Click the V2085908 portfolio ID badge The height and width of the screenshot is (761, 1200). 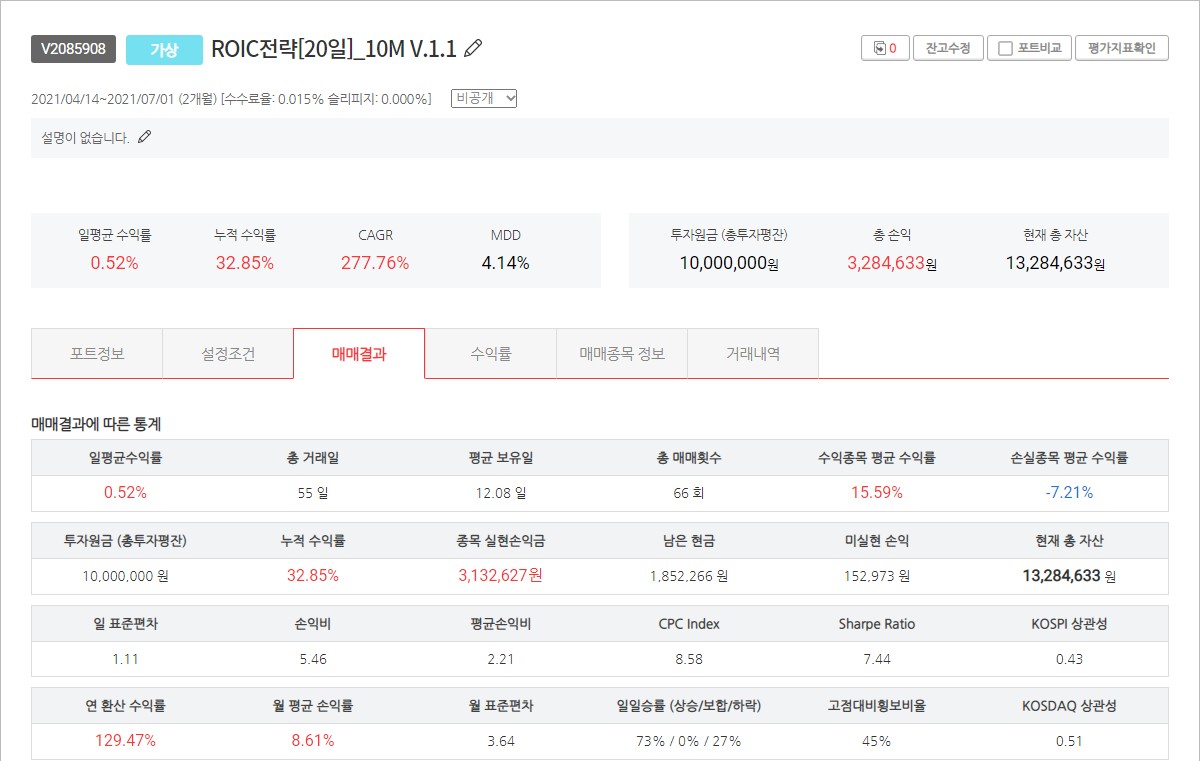73,49
